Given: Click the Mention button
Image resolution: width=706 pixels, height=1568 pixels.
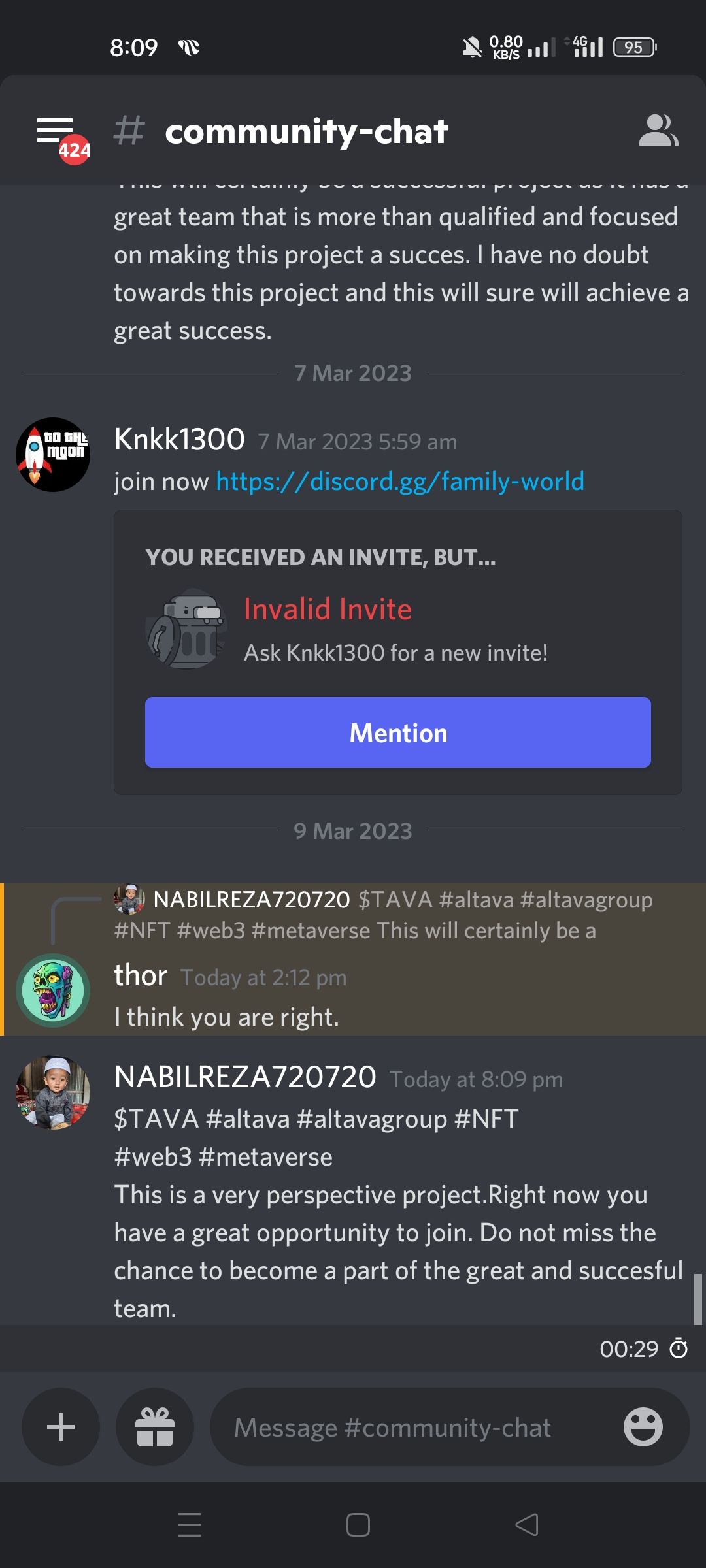Looking at the screenshot, I should pyautogui.click(x=398, y=732).
